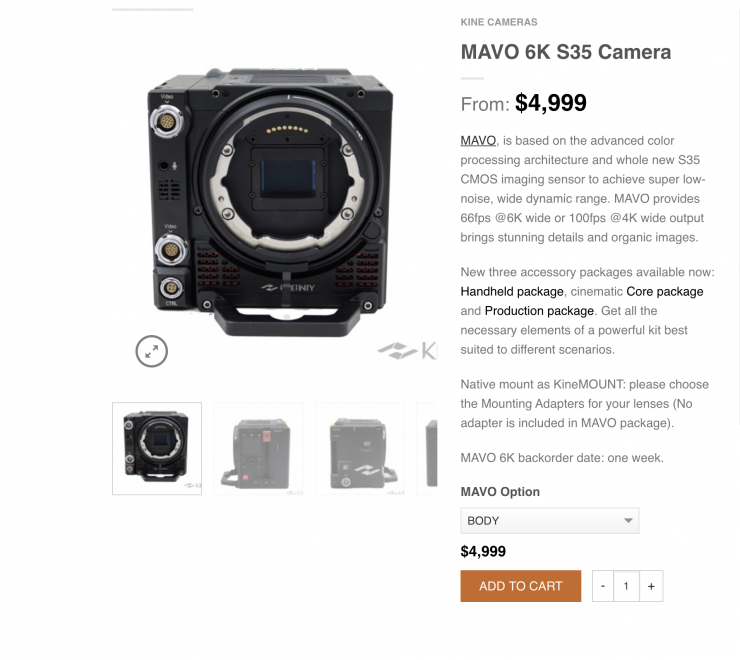The image size is (740, 660).
Task: Show the partially visible fourth thumbnail
Action: coord(427,448)
